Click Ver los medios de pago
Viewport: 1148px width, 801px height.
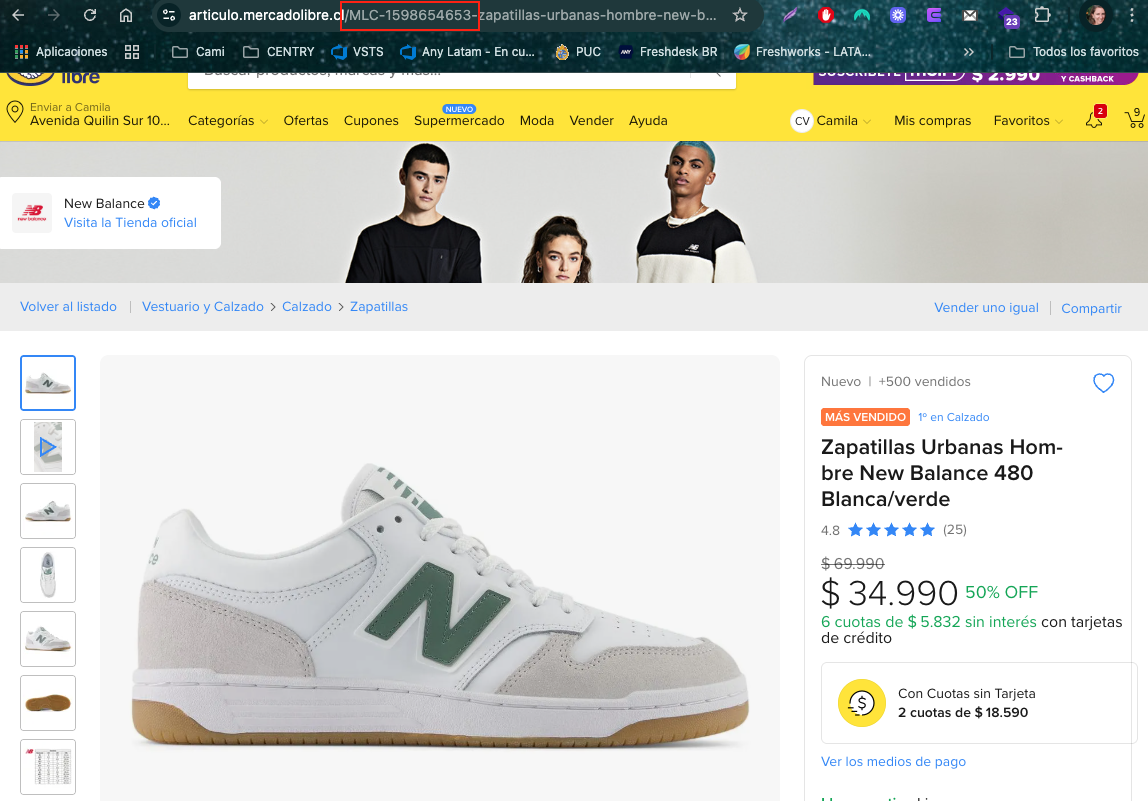point(893,761)
